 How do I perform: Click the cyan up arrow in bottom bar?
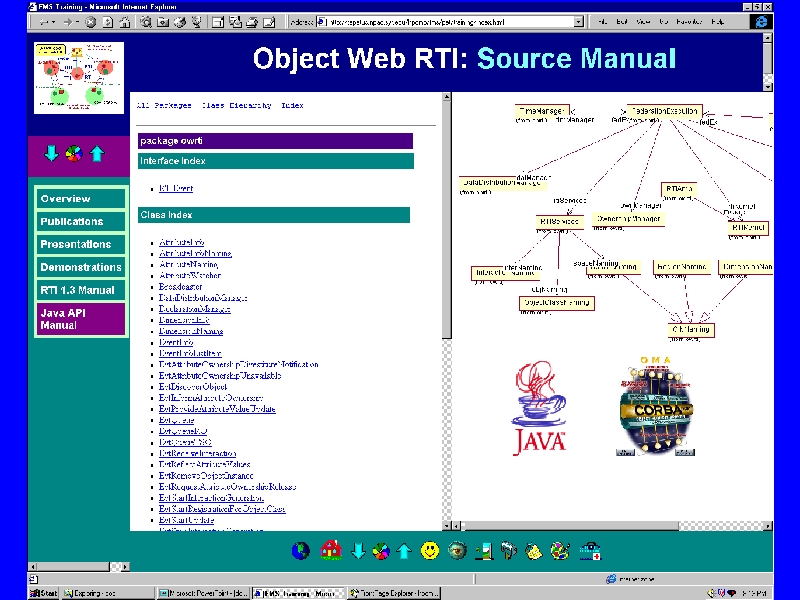tap(404, 551)
